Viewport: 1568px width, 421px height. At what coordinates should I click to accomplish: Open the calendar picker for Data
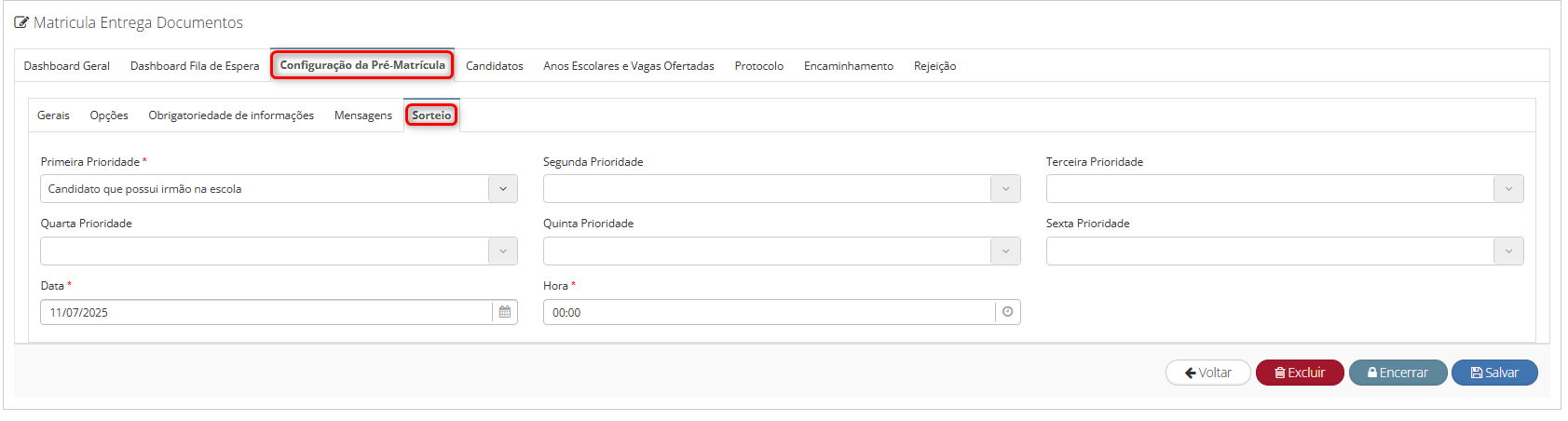[x=505, y=312]
